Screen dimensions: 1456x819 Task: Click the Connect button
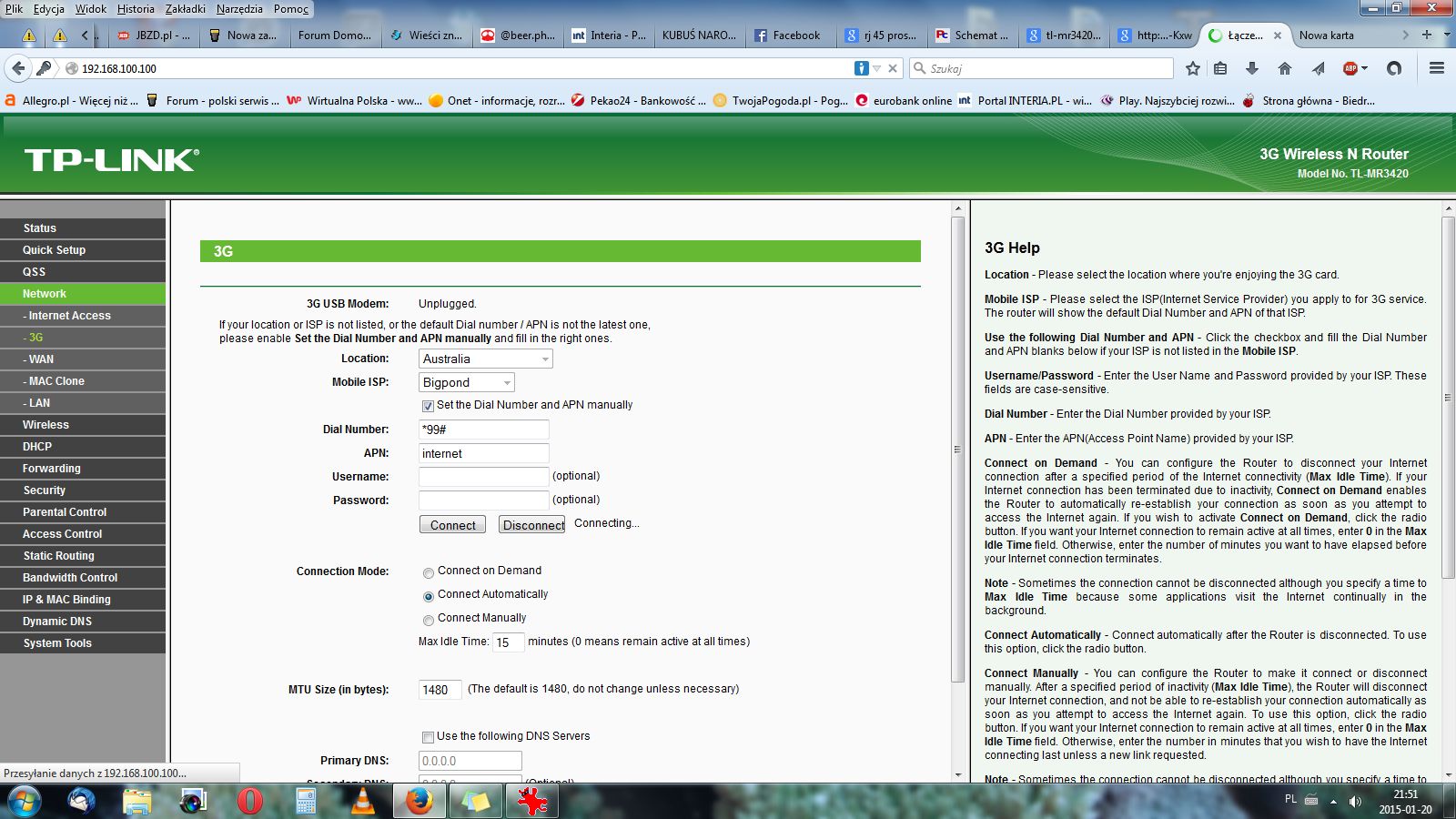[x=452, y=525]
